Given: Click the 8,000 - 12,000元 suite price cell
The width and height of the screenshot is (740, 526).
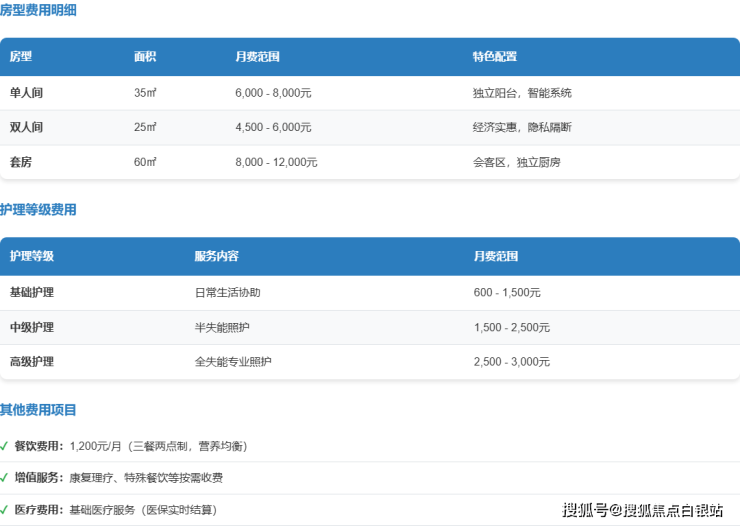Looking at the screenshot, I should pyautogui.click(x=276, y=162).
